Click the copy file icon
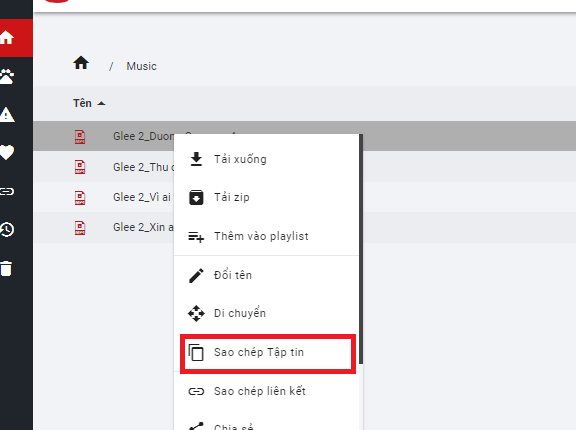Image resolution: width=576 pixels, height=430 pixels. click(x=196, y=353)
